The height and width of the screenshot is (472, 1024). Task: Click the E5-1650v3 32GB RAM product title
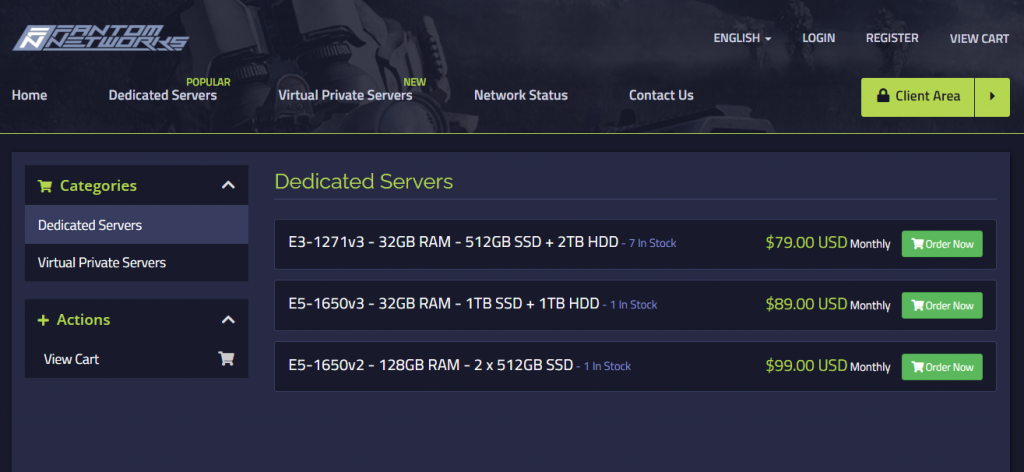[x=444, y=304]
